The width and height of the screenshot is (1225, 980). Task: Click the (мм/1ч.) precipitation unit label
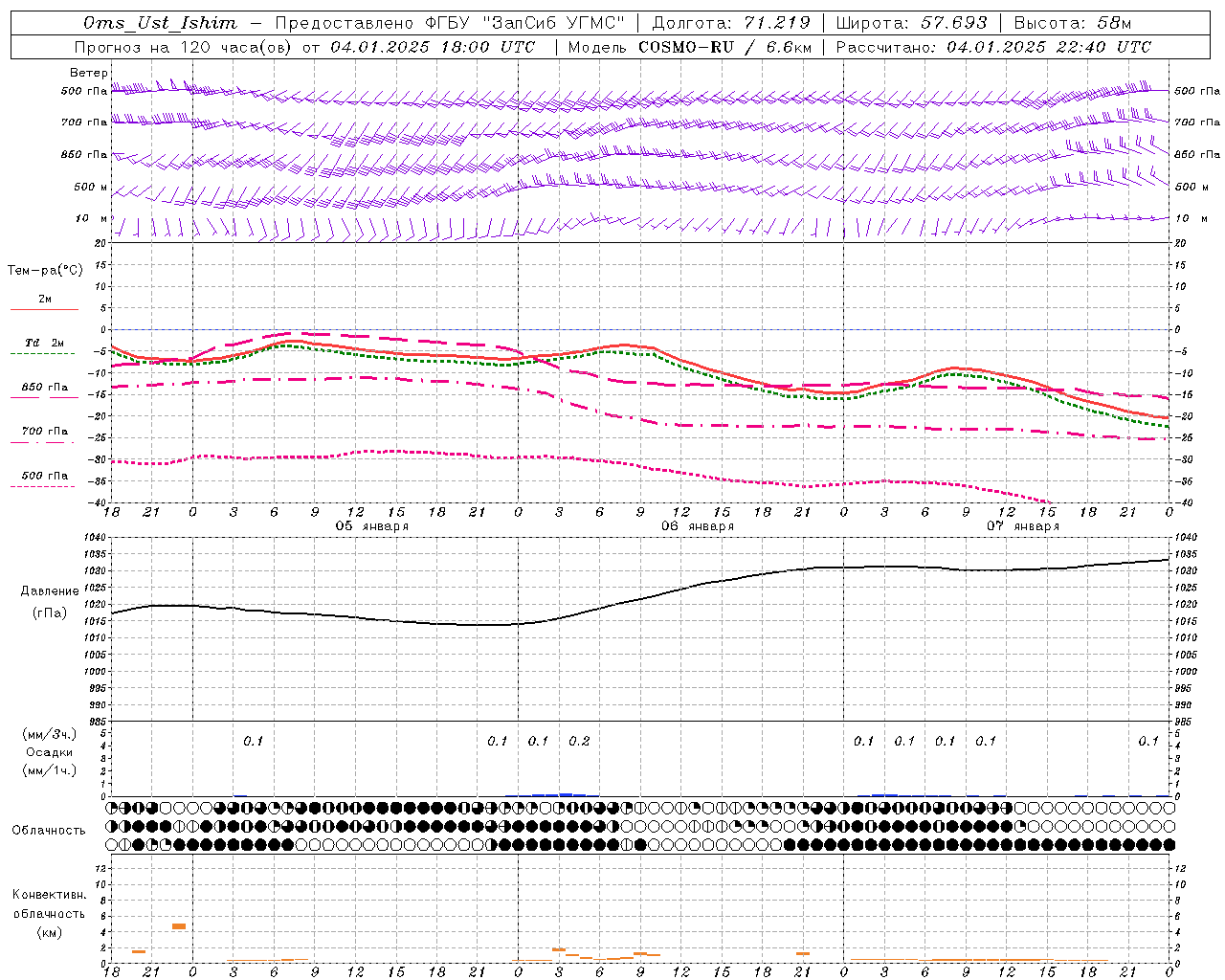point(50,770)
